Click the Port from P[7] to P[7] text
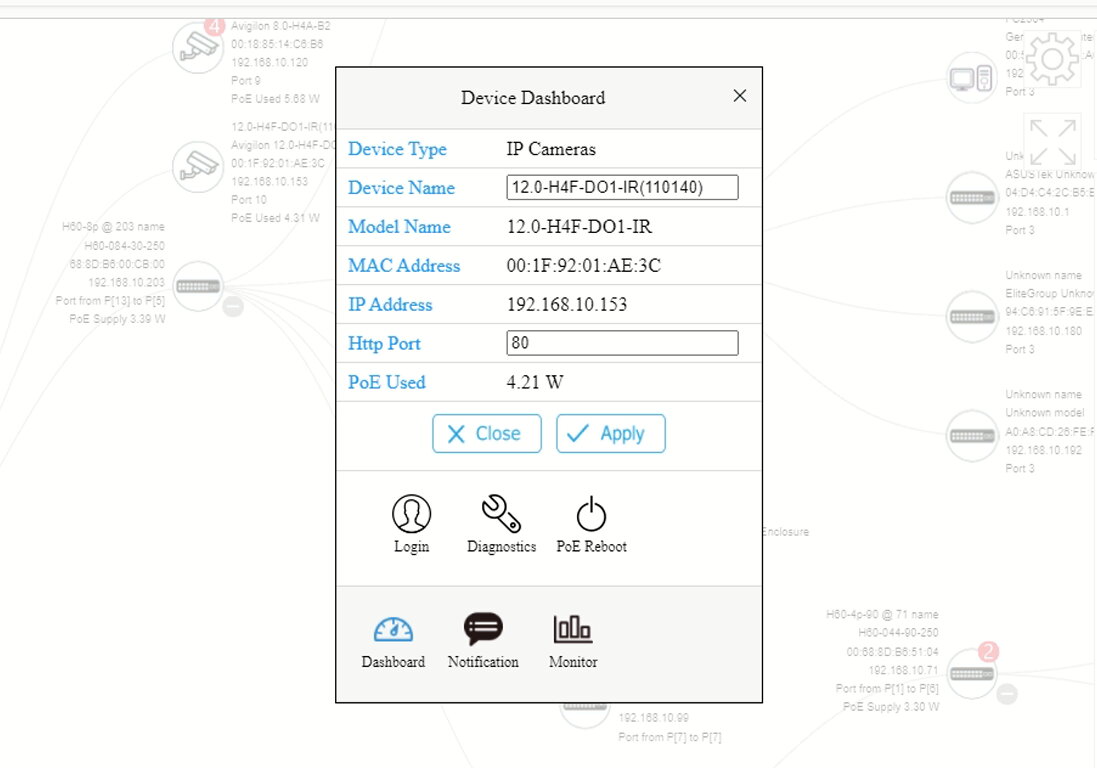The image size is (1097, 768). click(670, 737)
